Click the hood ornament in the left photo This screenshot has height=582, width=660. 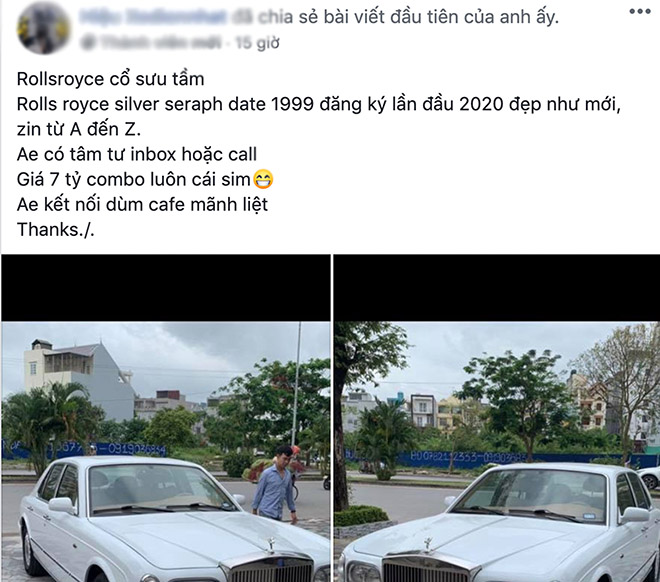[x=272, y=545]
